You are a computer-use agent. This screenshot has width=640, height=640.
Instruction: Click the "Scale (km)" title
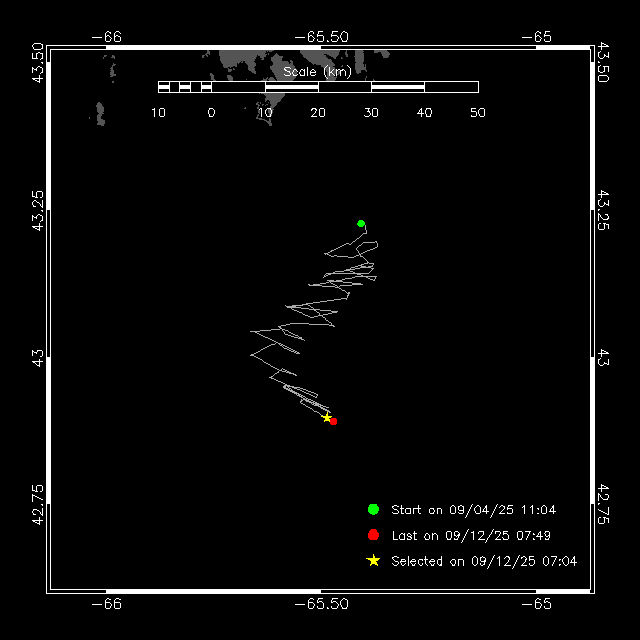[x=318, y=72]
